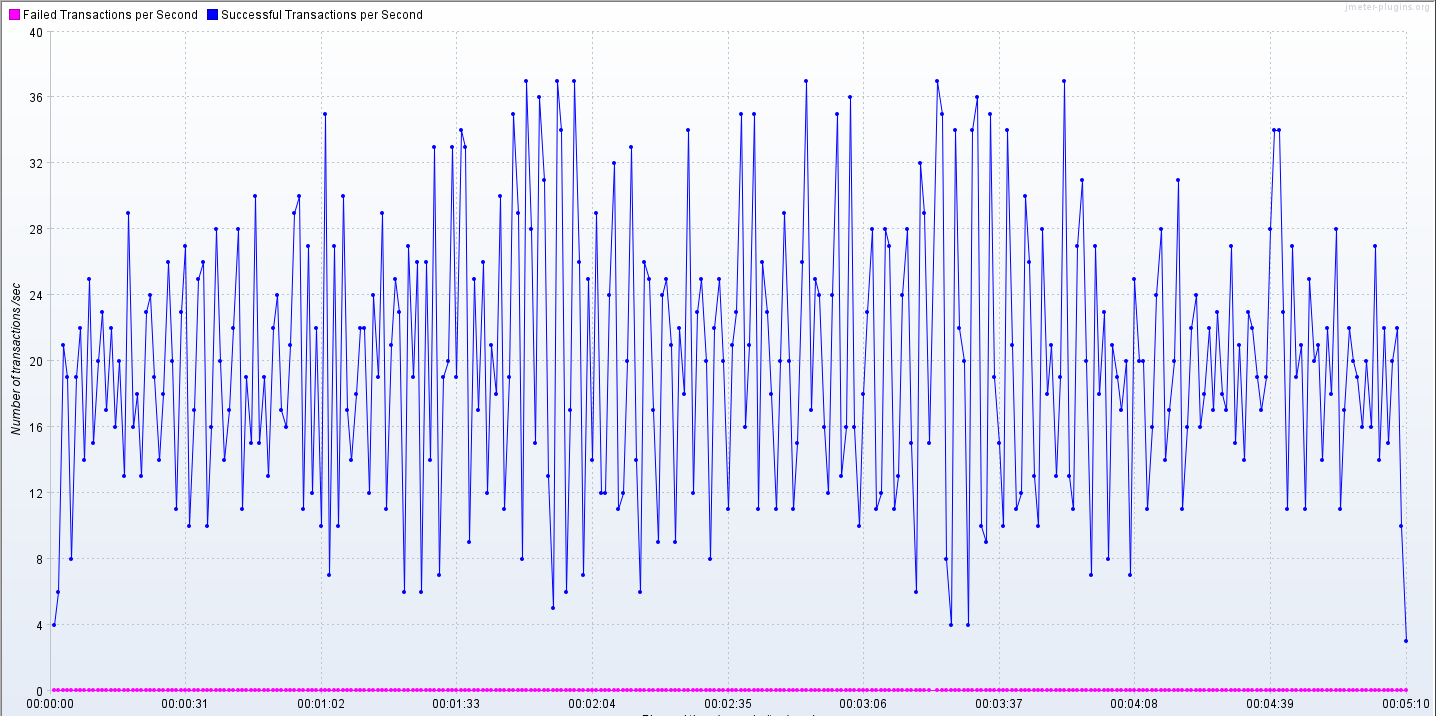This screenshot has height=716, width=1436.
Task: Click the 00:02:04 time label
Action: point(592,704)
